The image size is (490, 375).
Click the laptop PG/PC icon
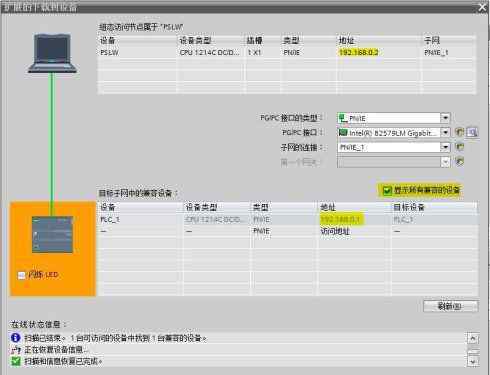point(52,53)
